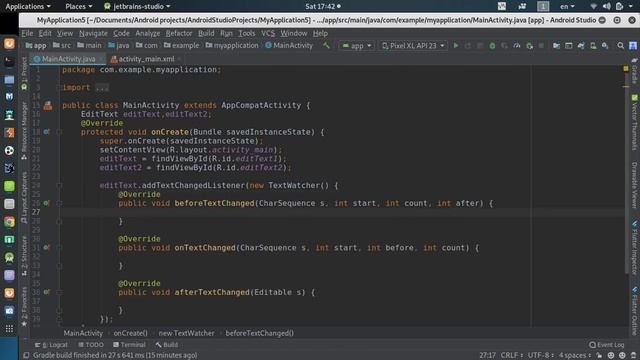Screen dimensions: 640x360
Task: Click the override gutter icon beside onCreate
Action: pos(47,132)
